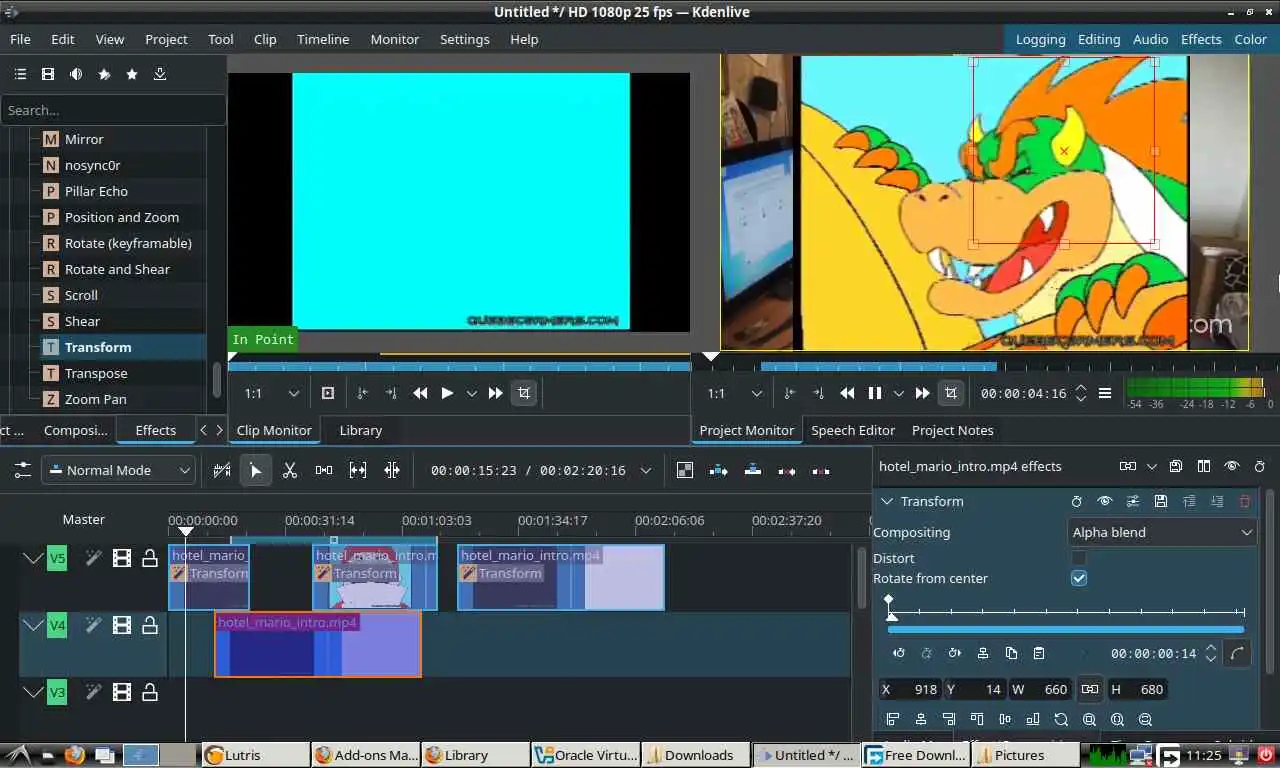Move Transform effect up in stack
This screenshot has height=768, width=1280.
pyautogui.click(x=1189, y=501)
